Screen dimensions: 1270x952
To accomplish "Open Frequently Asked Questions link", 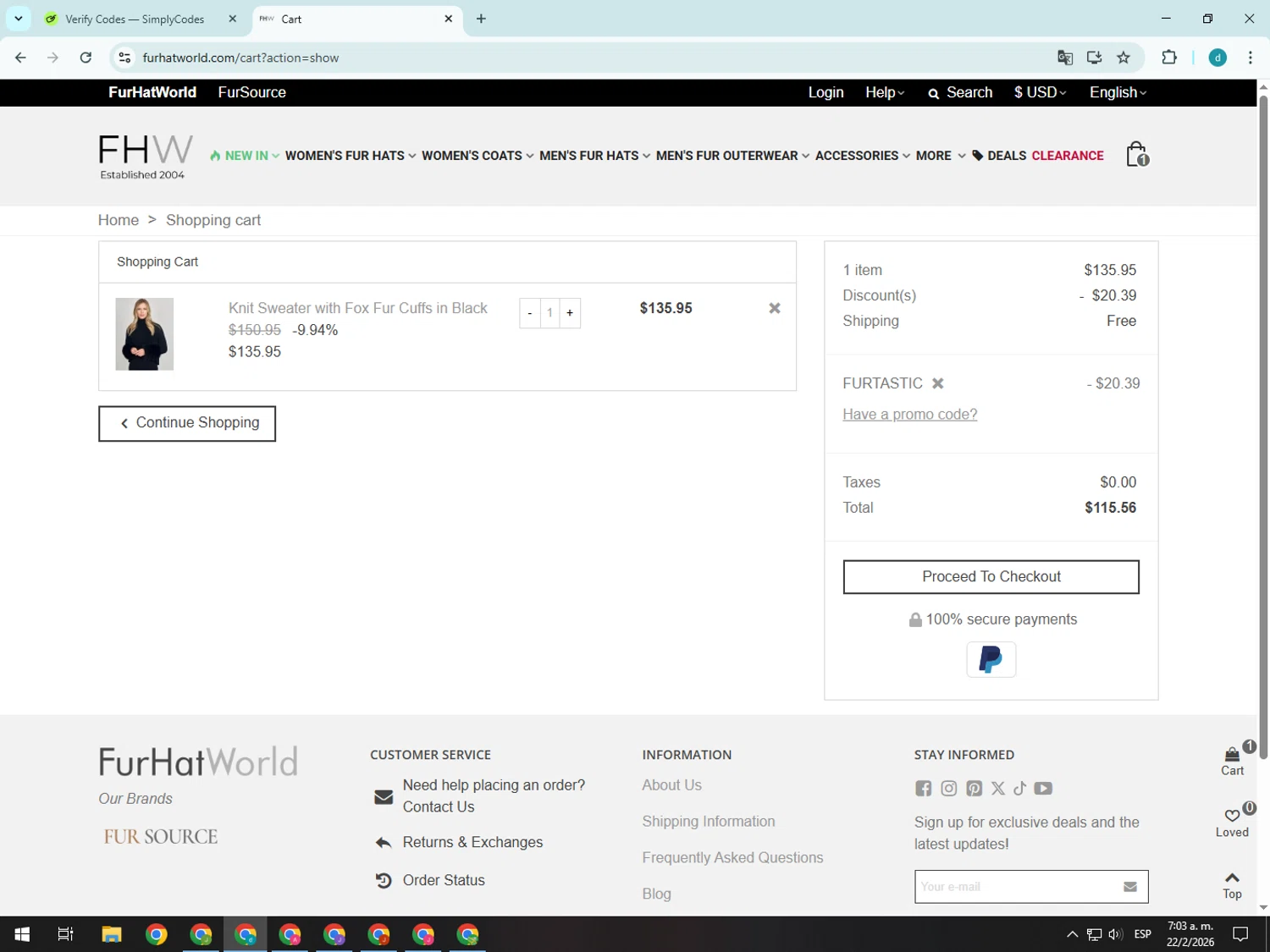I will click(x=732, y=858).
